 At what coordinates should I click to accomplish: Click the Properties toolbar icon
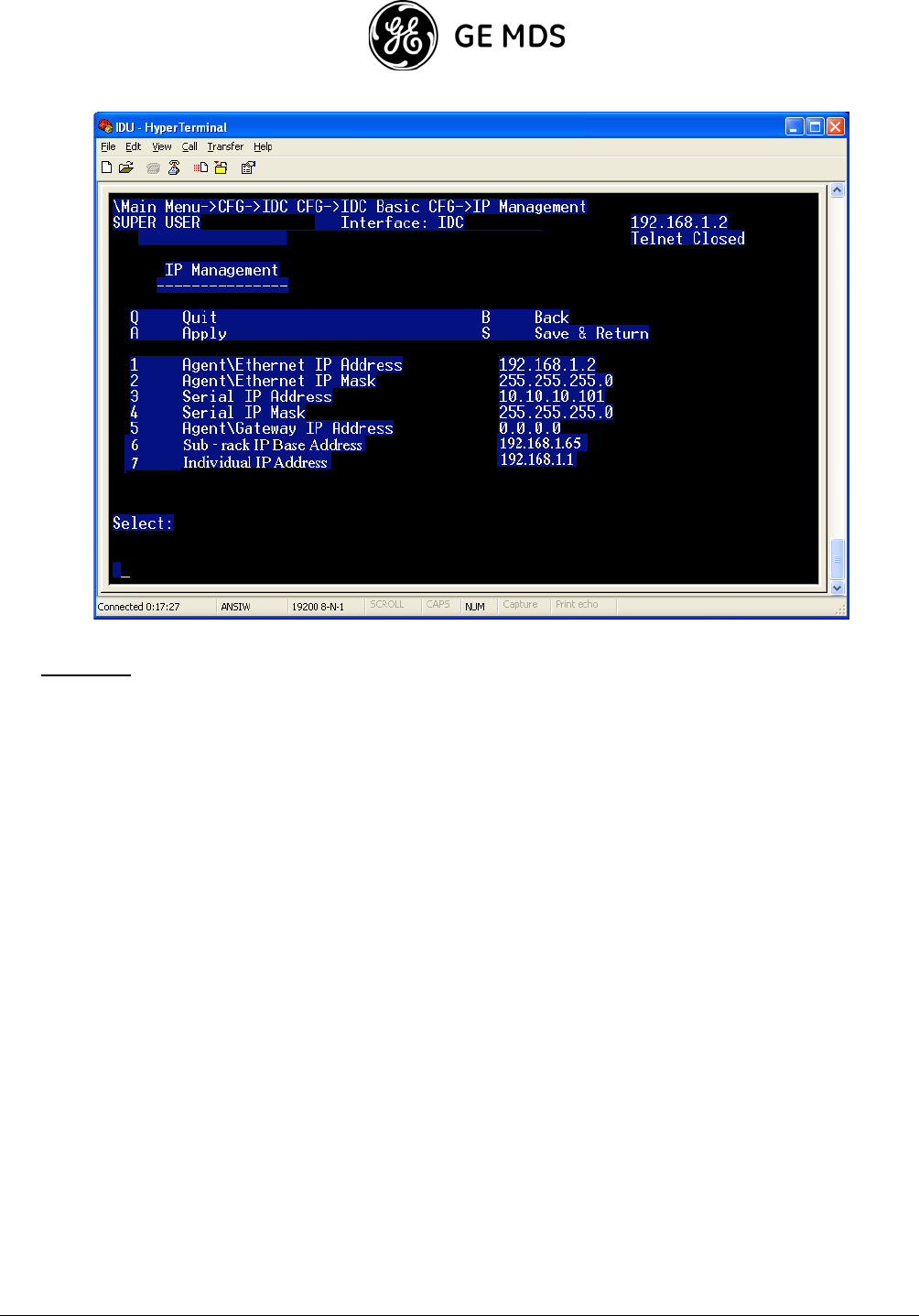[248, 167]
